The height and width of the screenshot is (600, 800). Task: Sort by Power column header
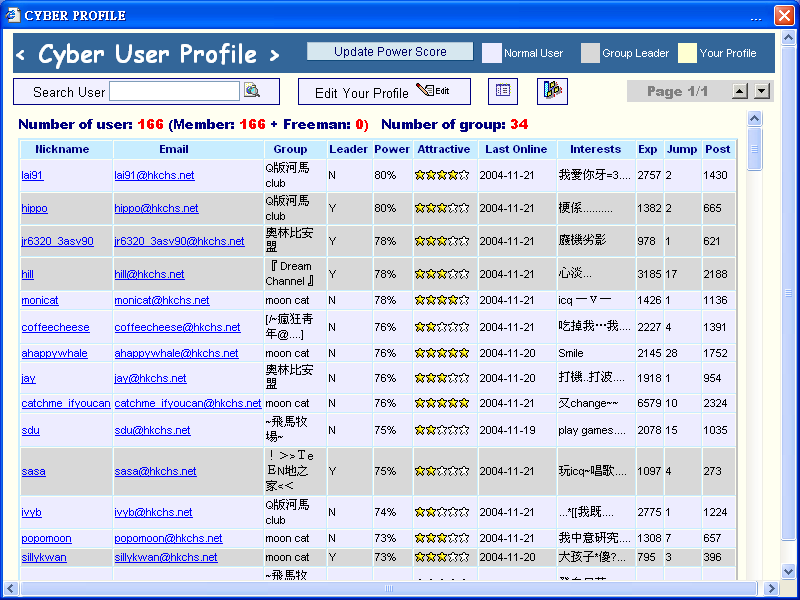(392, 149)
